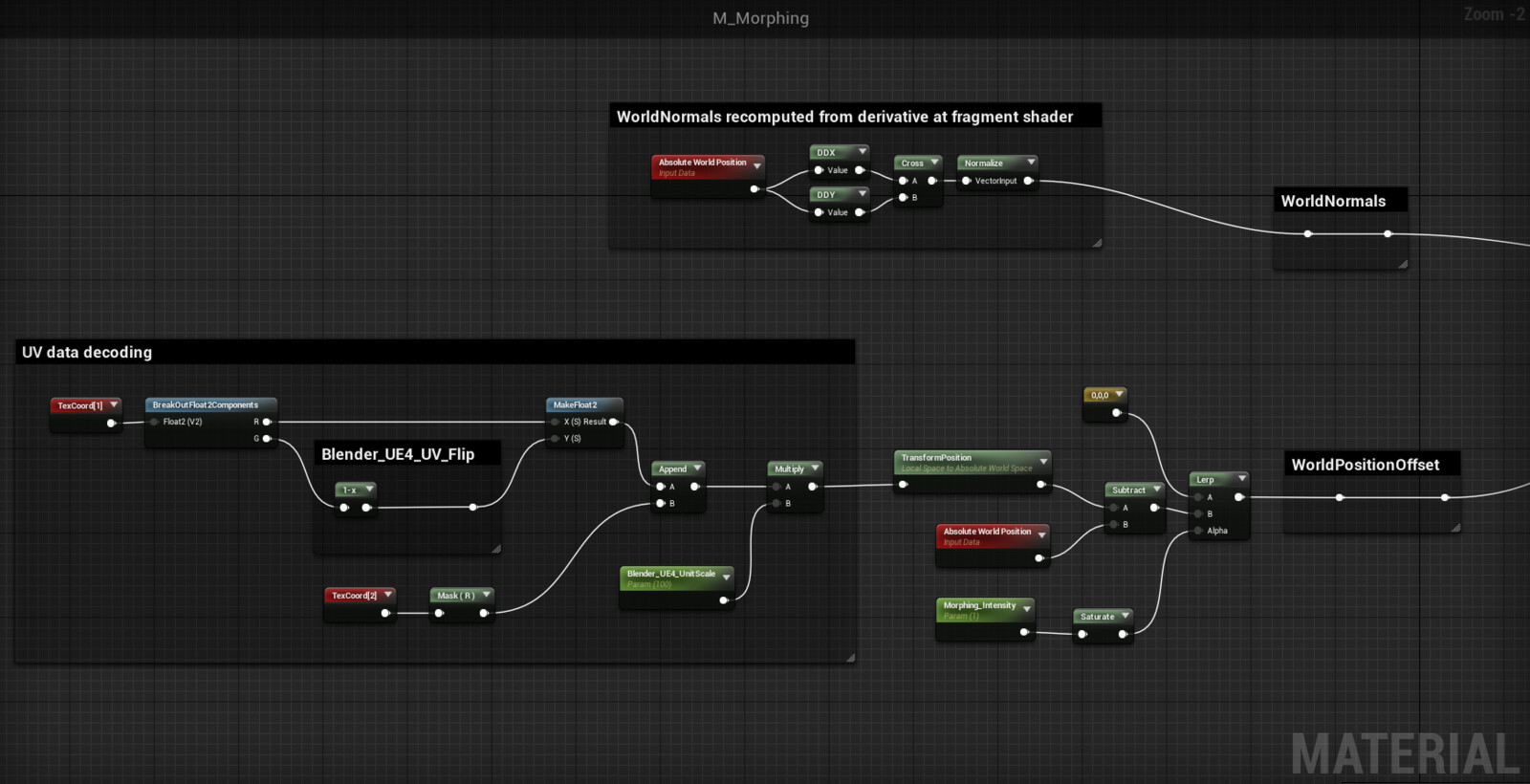Collapse the Lerp node arrow
This screenshot has height=784, width=1530.
[x=1241, y=478]
